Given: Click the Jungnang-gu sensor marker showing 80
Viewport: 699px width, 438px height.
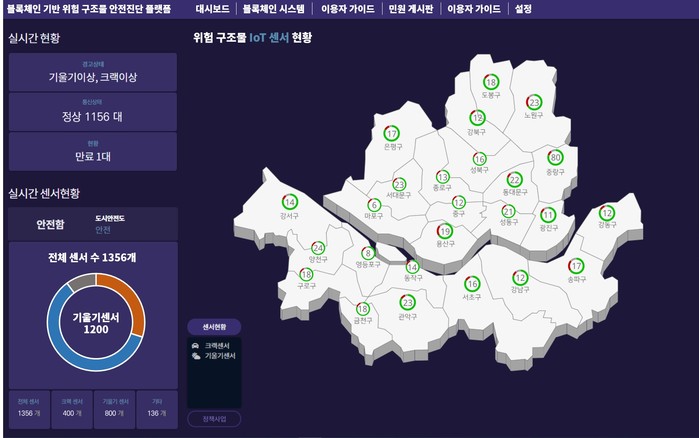Looking at the screenshot, I should [555, 158].
